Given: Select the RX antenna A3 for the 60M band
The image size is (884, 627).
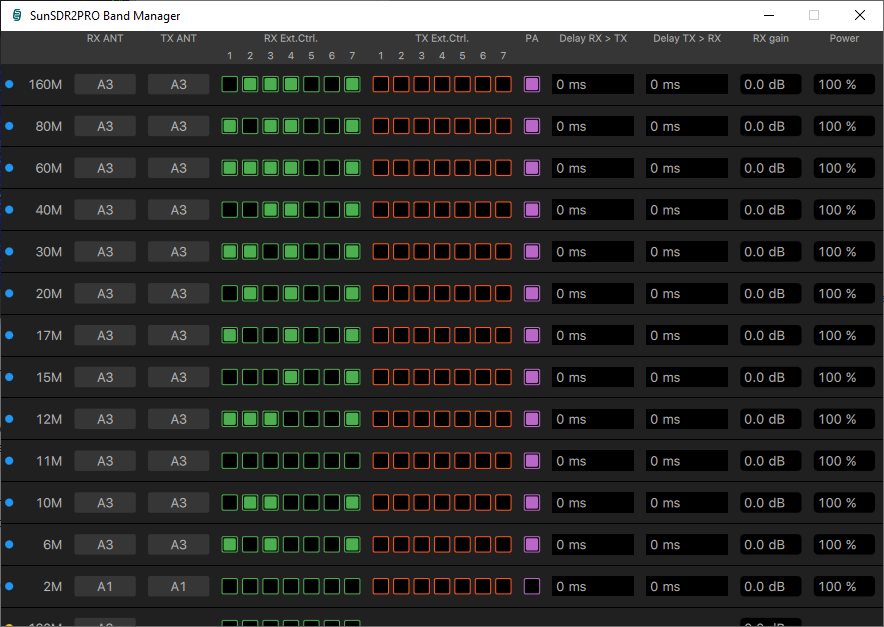Looking at the screenshot, I should point(104,168).
